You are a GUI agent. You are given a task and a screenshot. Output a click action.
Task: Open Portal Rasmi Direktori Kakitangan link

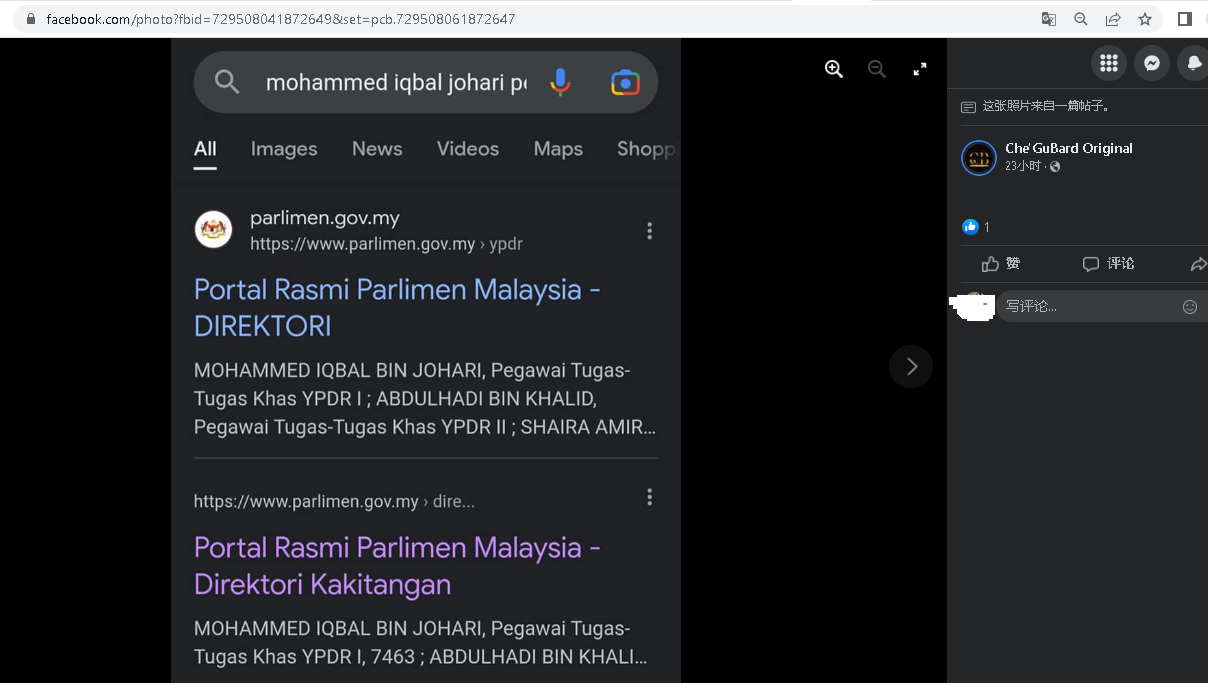pyautogui.click(x=397, y=565)
